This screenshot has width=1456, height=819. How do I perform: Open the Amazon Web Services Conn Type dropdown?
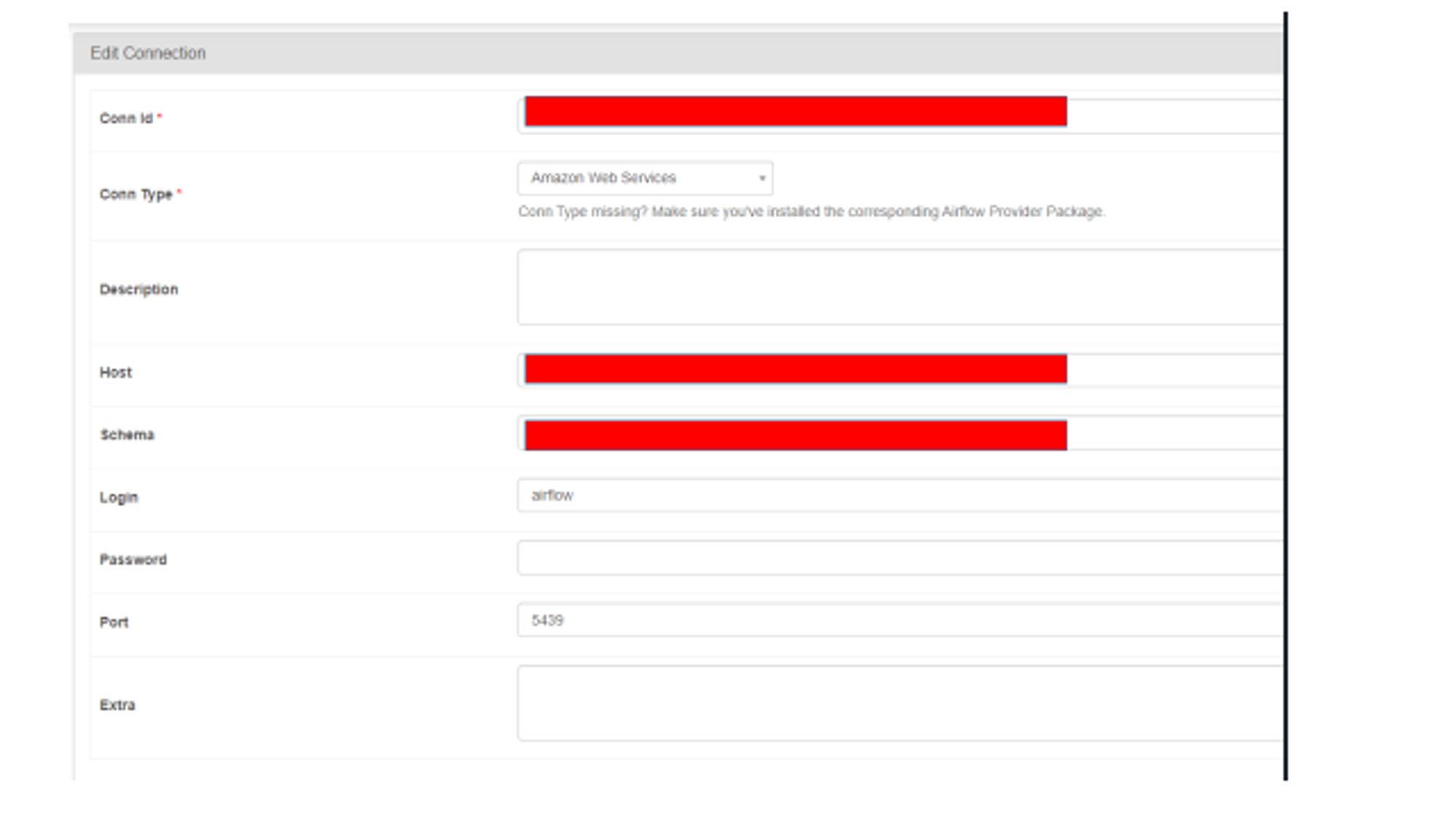[x=645, y=178]
